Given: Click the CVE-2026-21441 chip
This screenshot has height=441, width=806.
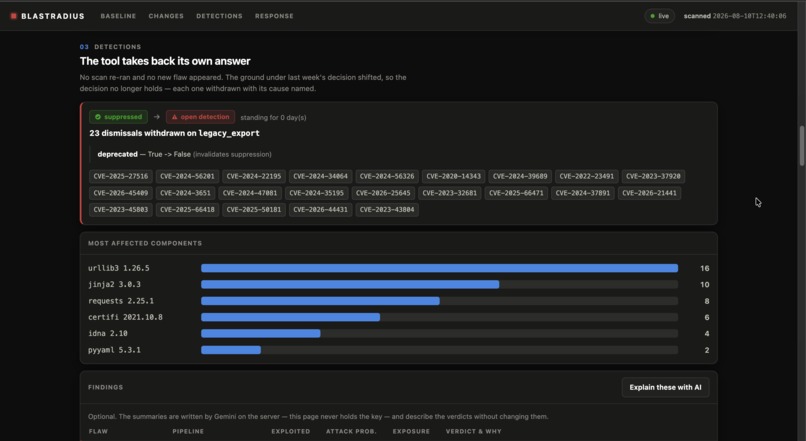Looking at the screenshot, I should coord(649,193).
